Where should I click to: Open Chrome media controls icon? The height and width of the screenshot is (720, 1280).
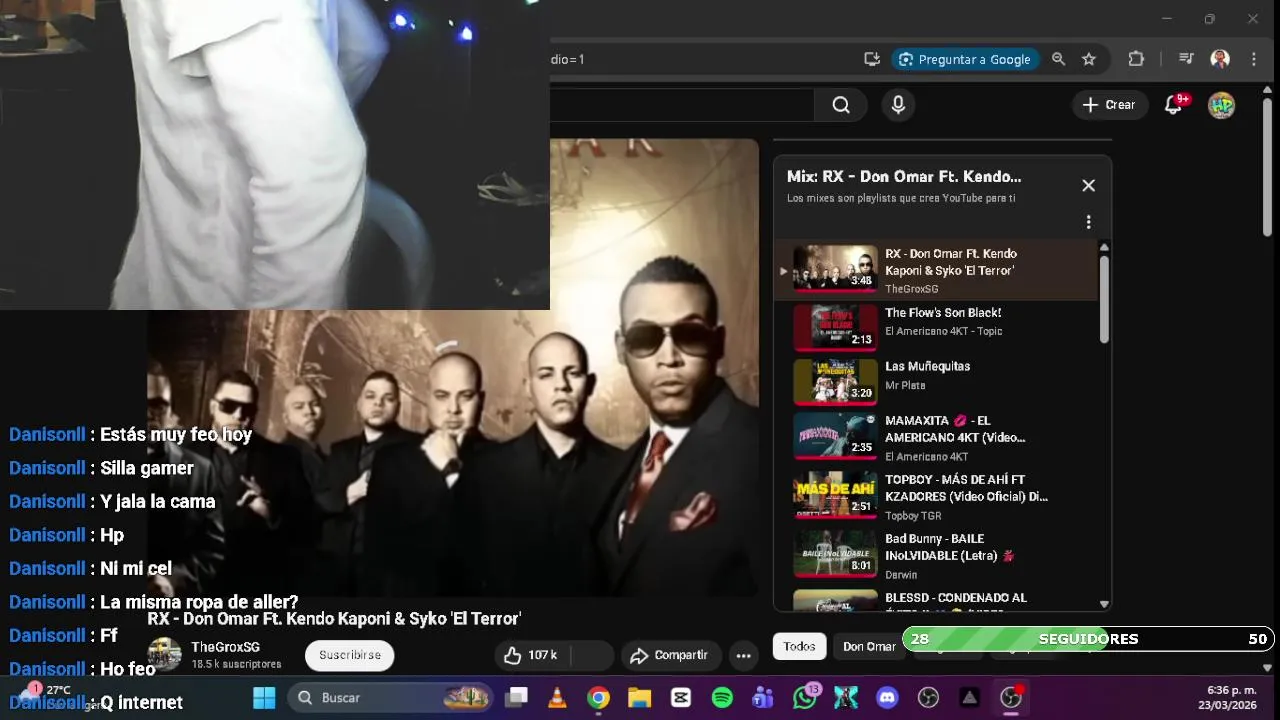(1186, 59)
